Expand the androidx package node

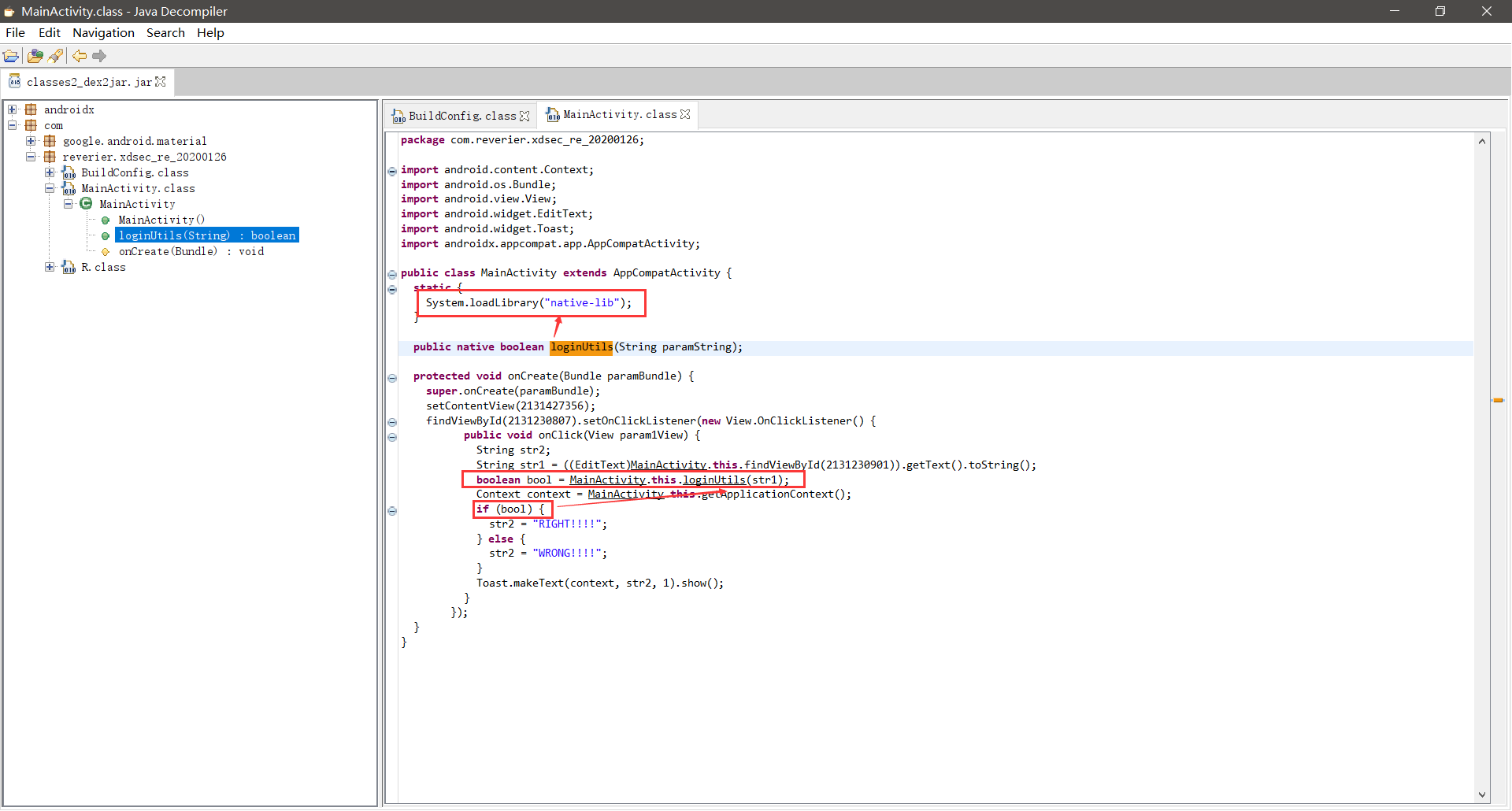coord(13,109)
